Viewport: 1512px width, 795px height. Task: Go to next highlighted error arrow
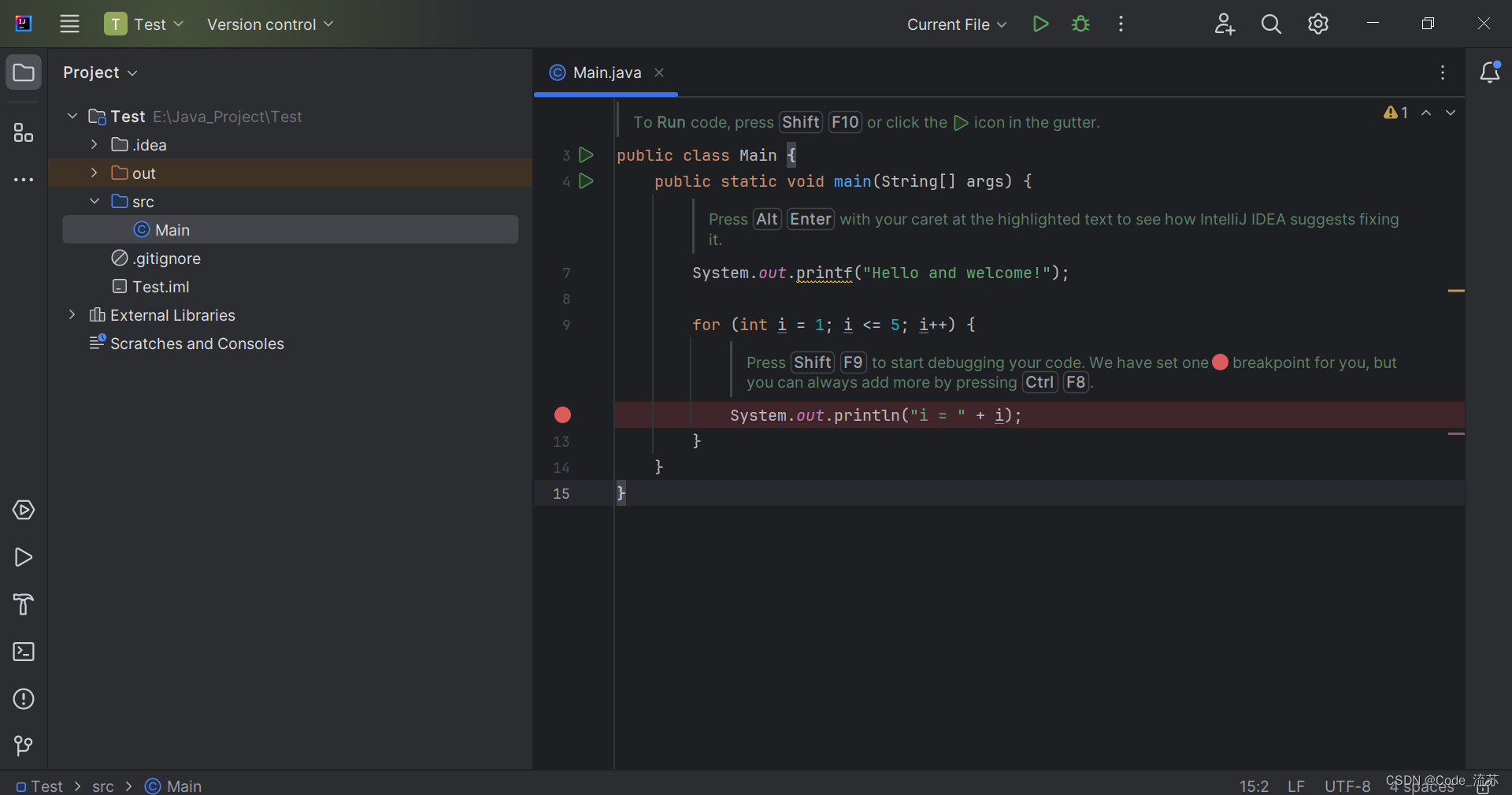click(x=1450, y=113)
